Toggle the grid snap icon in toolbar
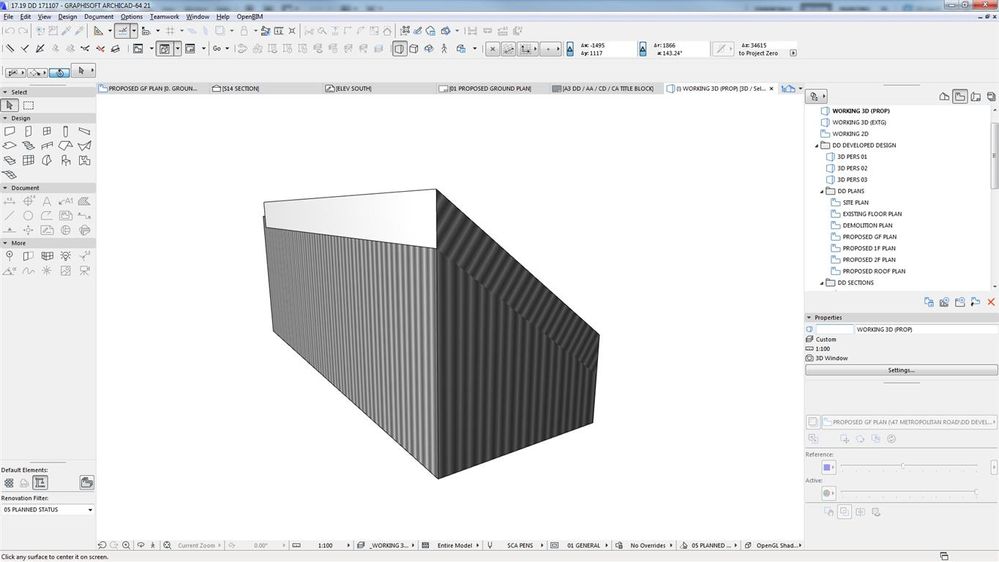Image resolution: width=999 pixels, height=562 pixels. [170, 31]
